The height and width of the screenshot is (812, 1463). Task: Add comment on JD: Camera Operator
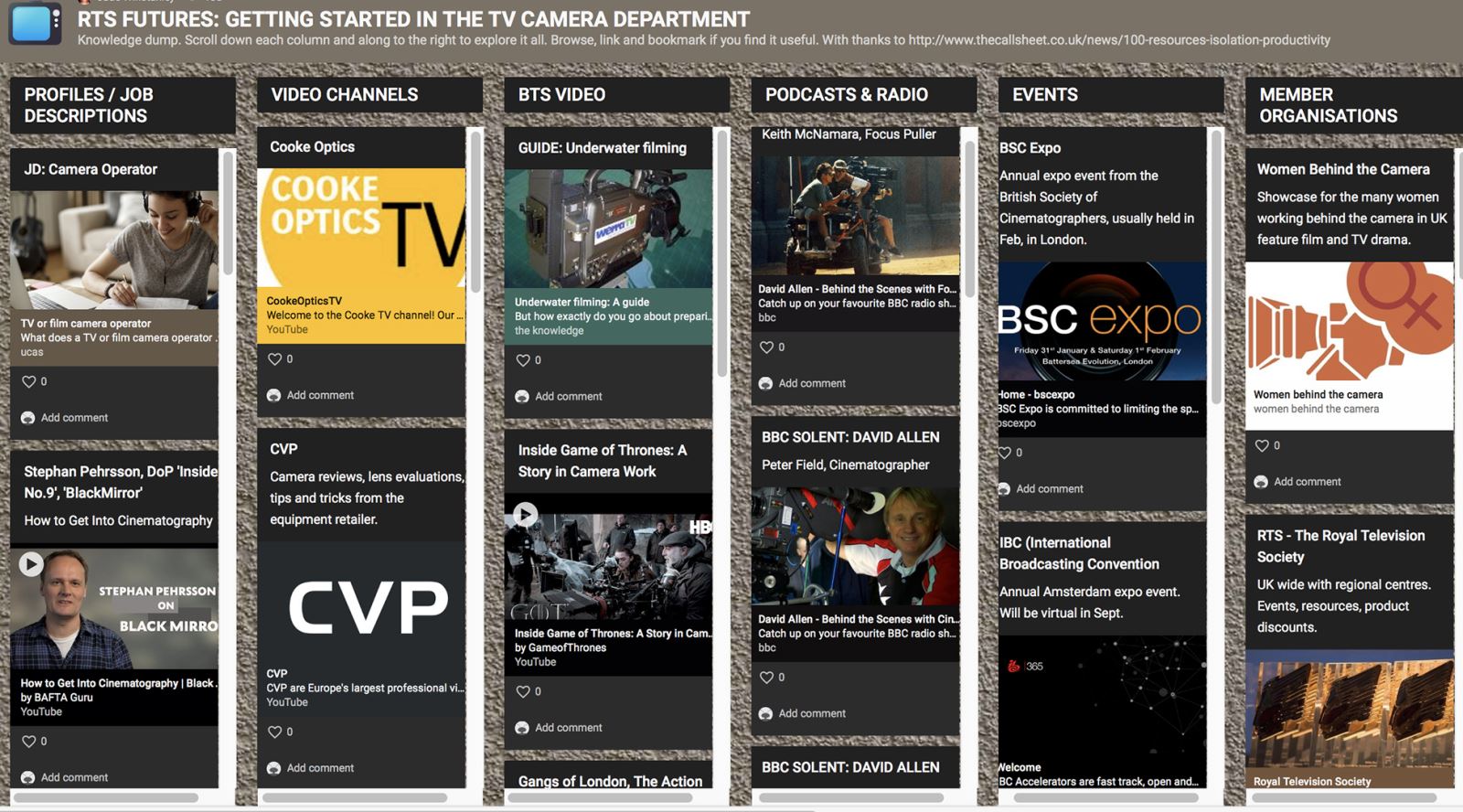click(74, 418)
